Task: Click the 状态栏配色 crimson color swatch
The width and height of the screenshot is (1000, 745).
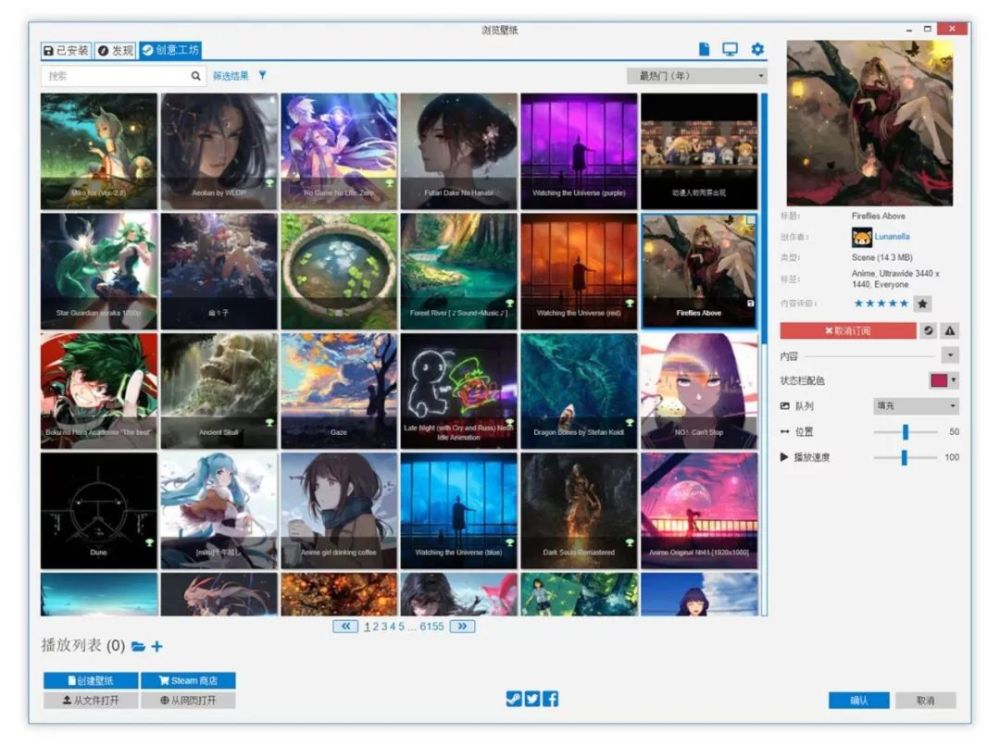Action: tap(939, 380)
